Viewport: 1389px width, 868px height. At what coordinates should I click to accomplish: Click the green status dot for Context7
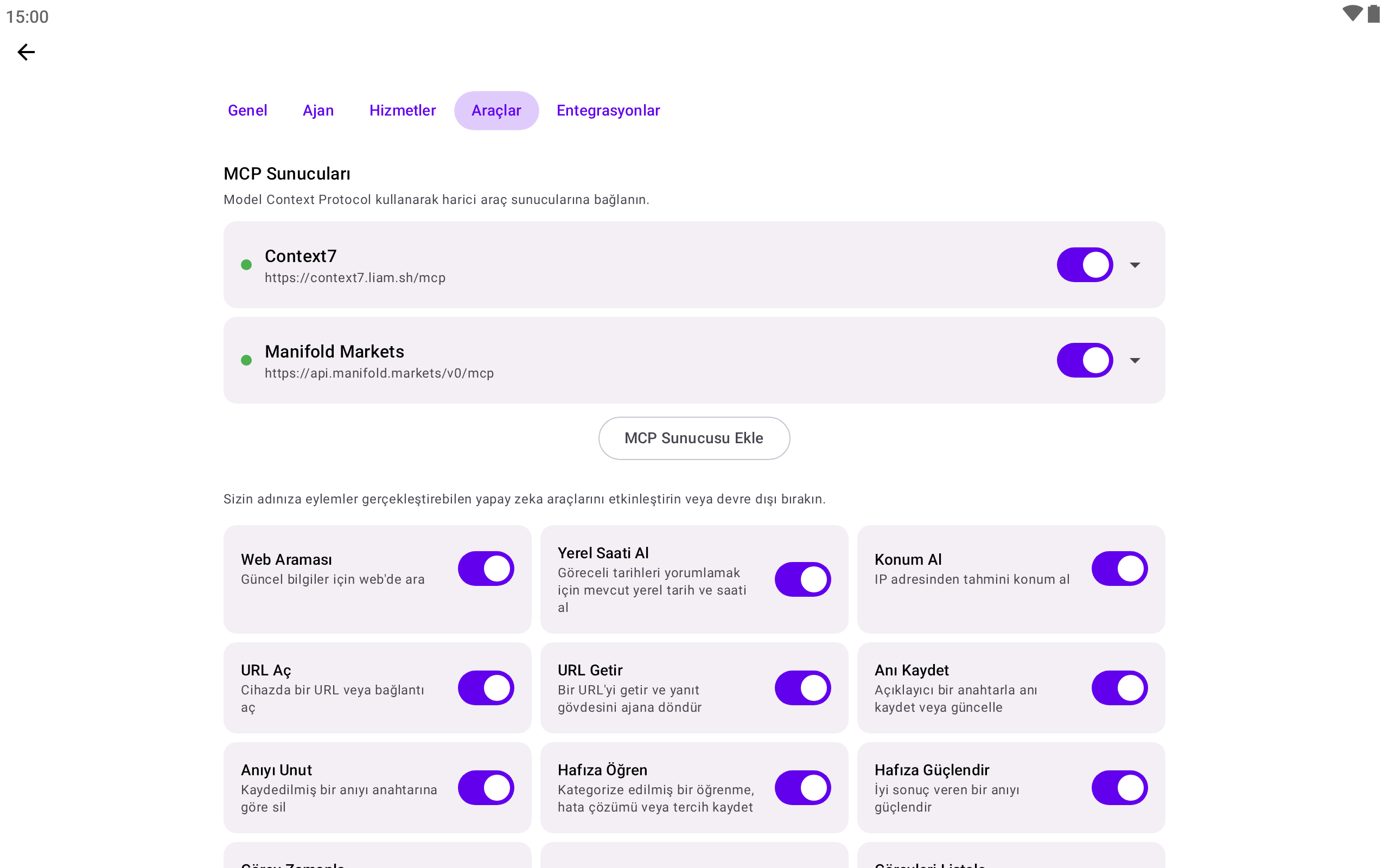click(x=246, y=265)
